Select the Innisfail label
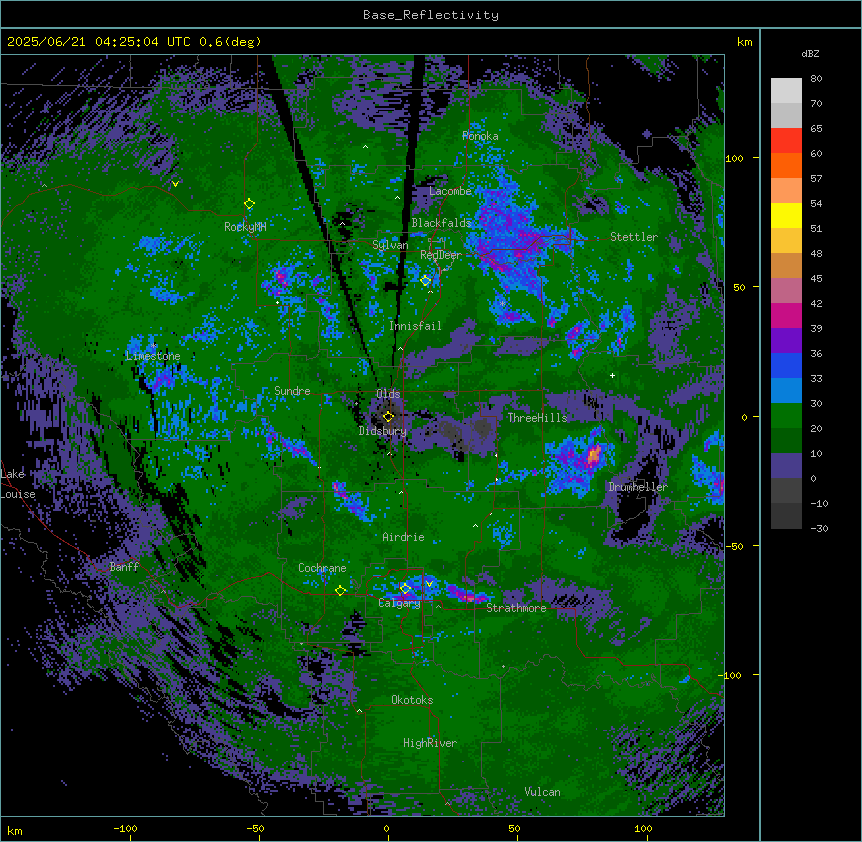 [415, 326]
